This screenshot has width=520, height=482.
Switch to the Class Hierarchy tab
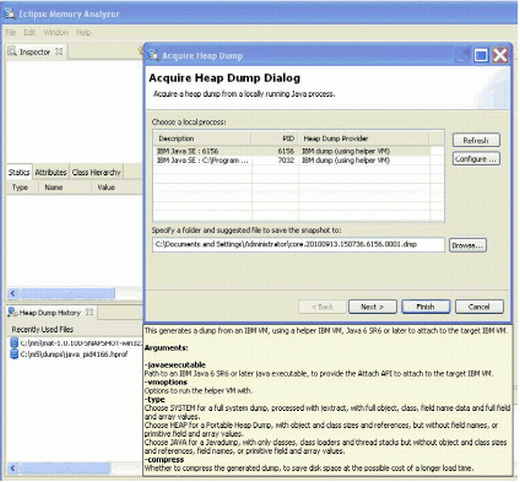[96, 172]
